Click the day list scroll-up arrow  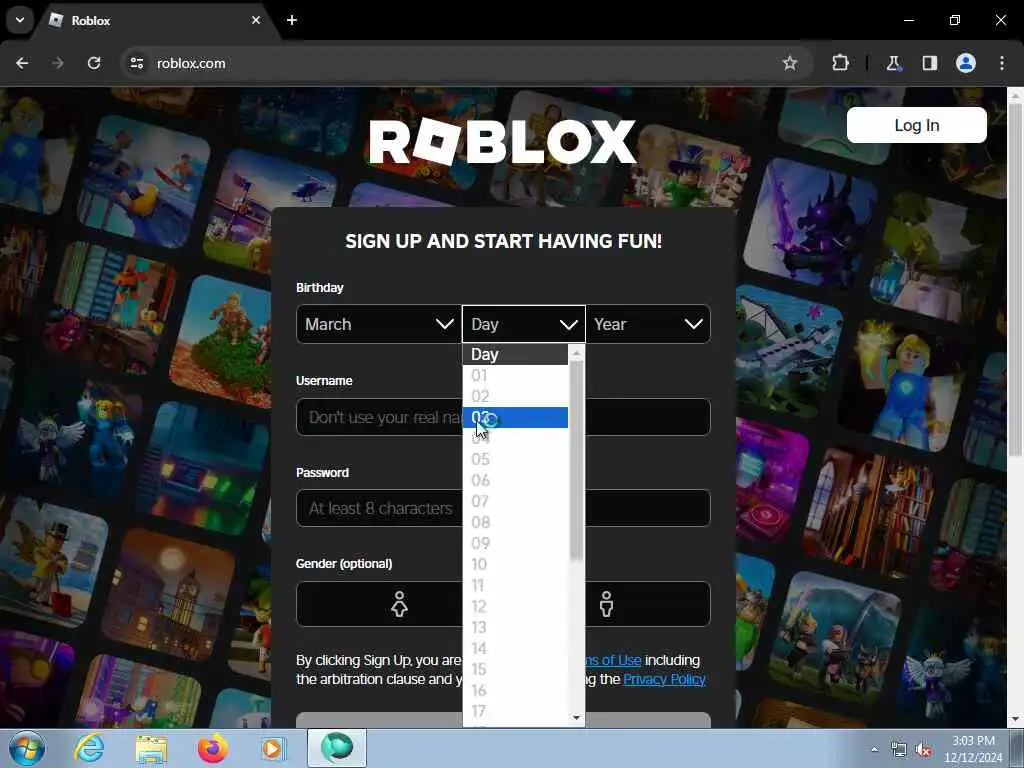click(x=576, y=353)
